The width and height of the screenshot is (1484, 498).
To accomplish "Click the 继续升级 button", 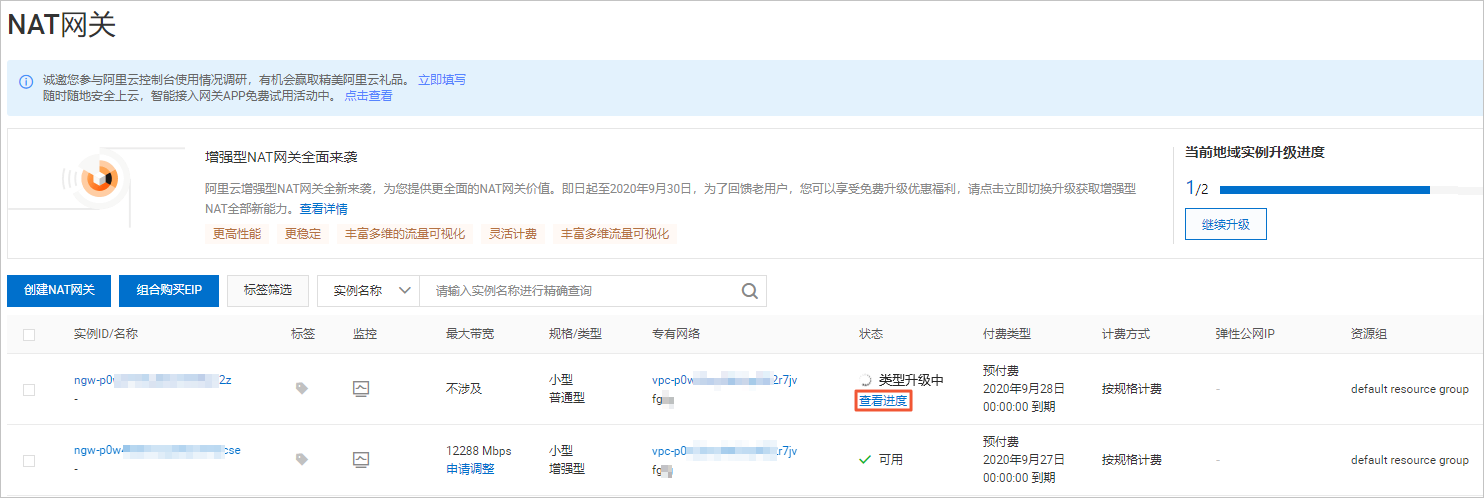I will (1225, 224).
